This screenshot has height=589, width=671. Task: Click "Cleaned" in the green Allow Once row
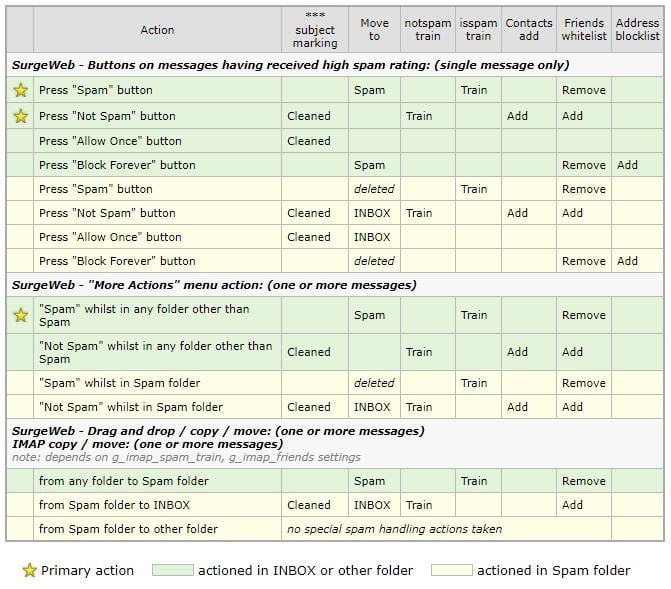pyautogui.click(x=309, y=141)
